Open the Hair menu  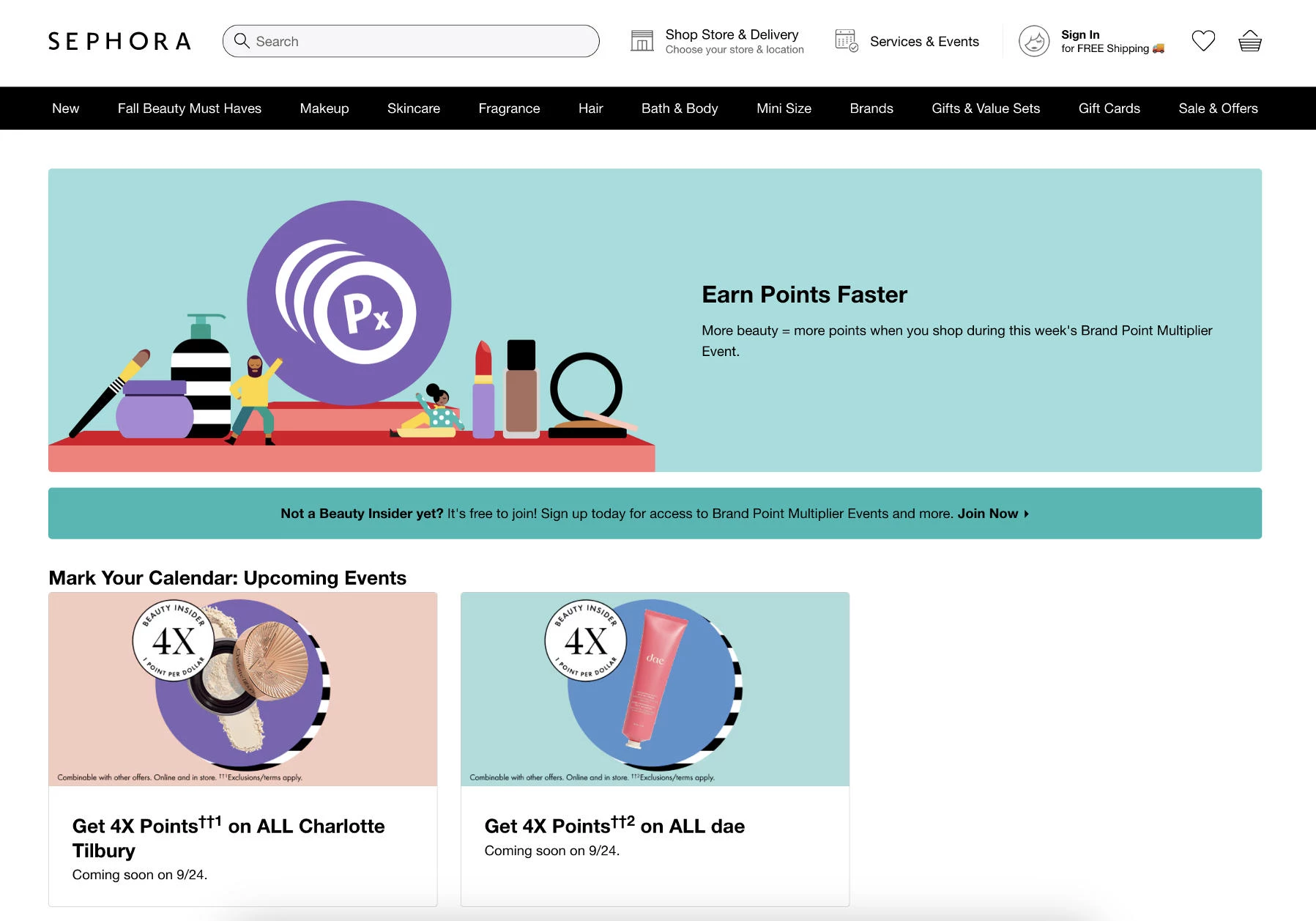590,108
